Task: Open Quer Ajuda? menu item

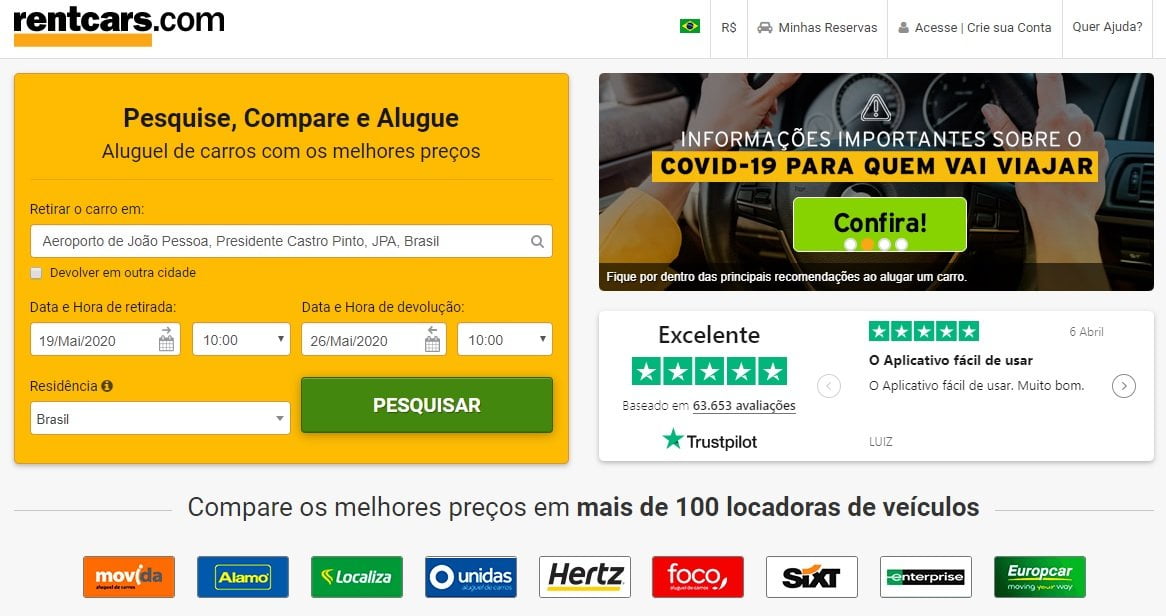Action: (1107, 27)
